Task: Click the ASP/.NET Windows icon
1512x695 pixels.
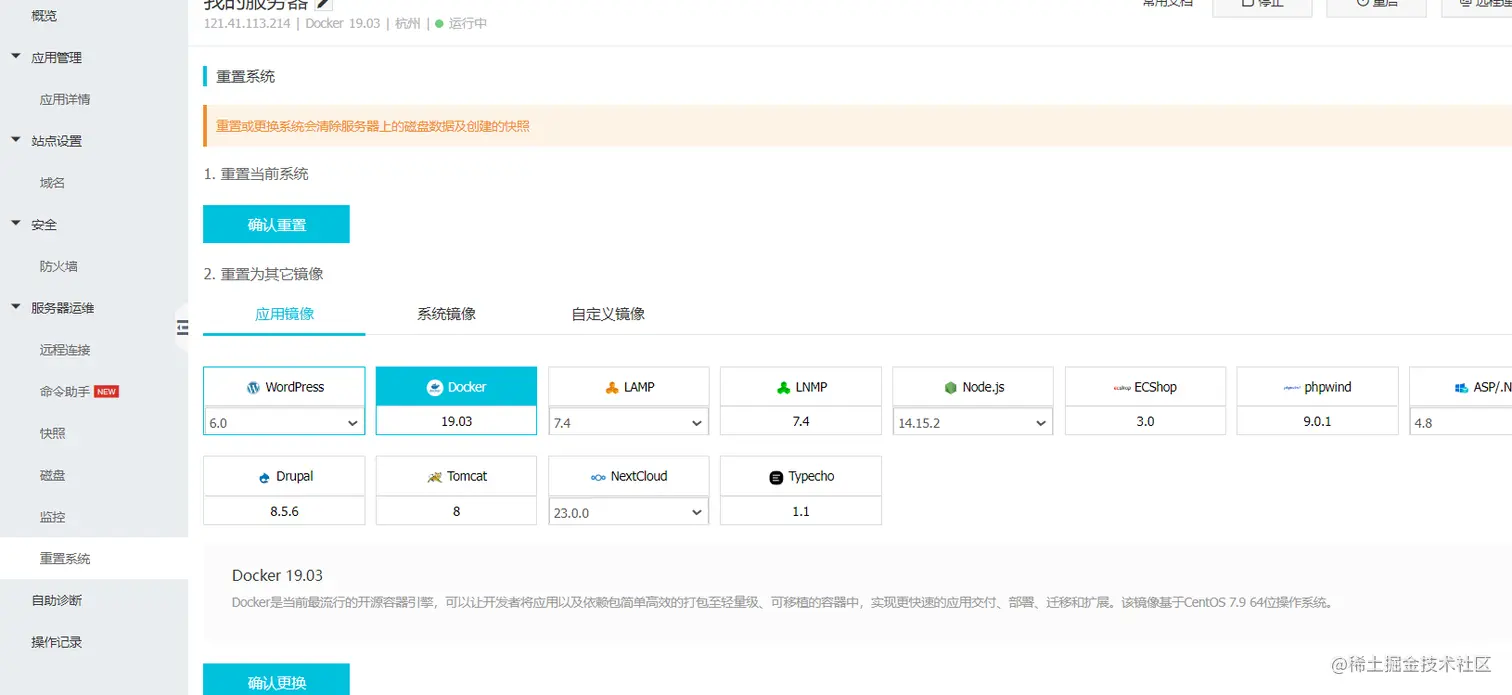Action: [1462, 387]
